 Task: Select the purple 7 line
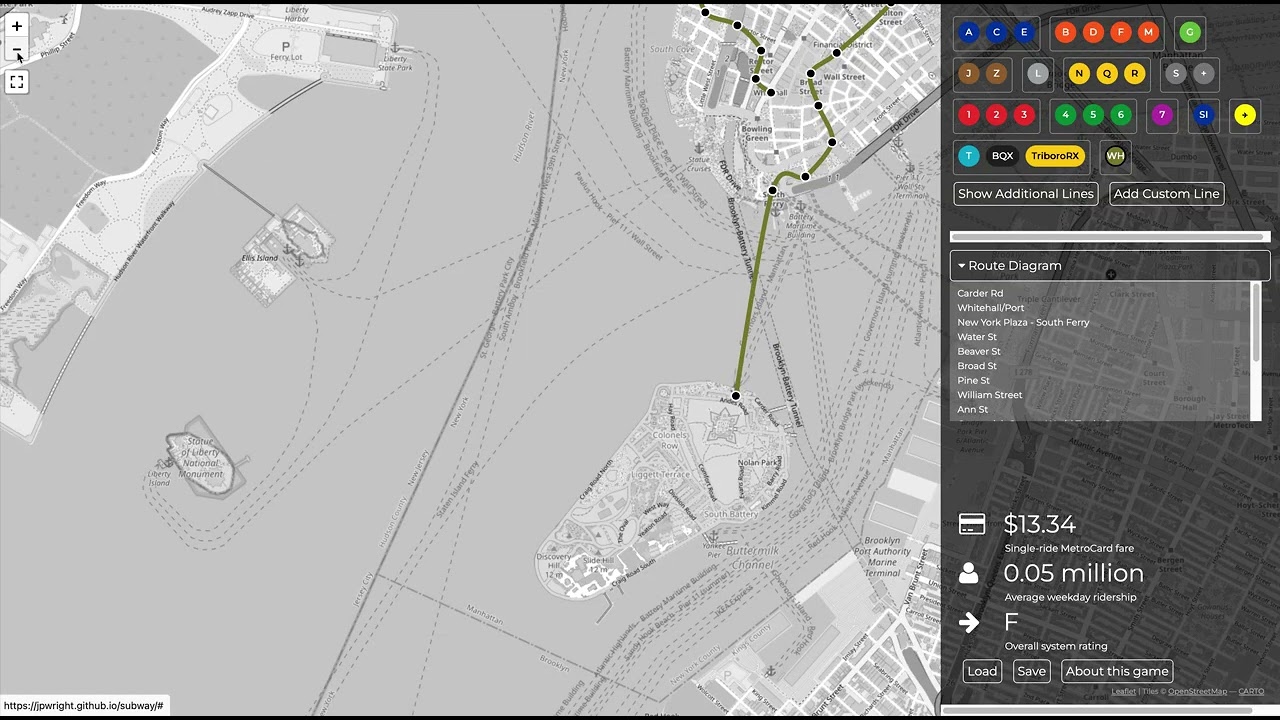(1162, 115)
